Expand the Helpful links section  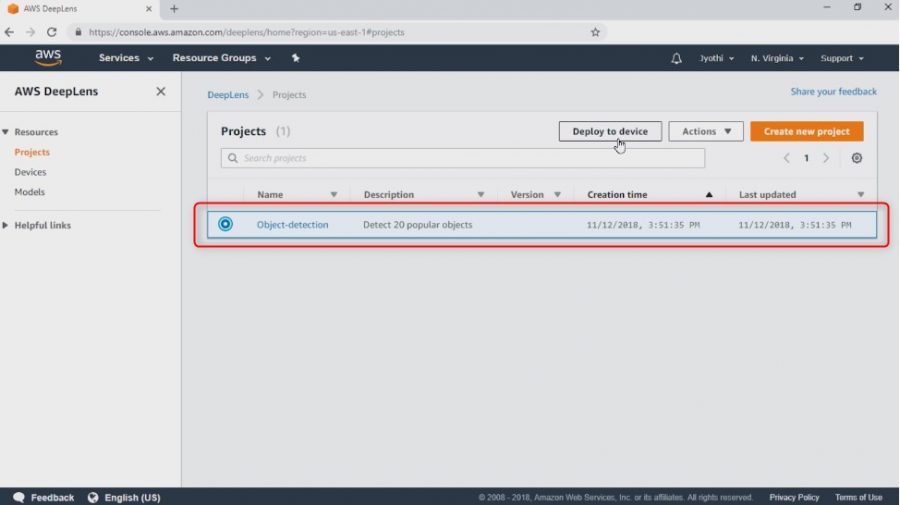coord(5,226)
